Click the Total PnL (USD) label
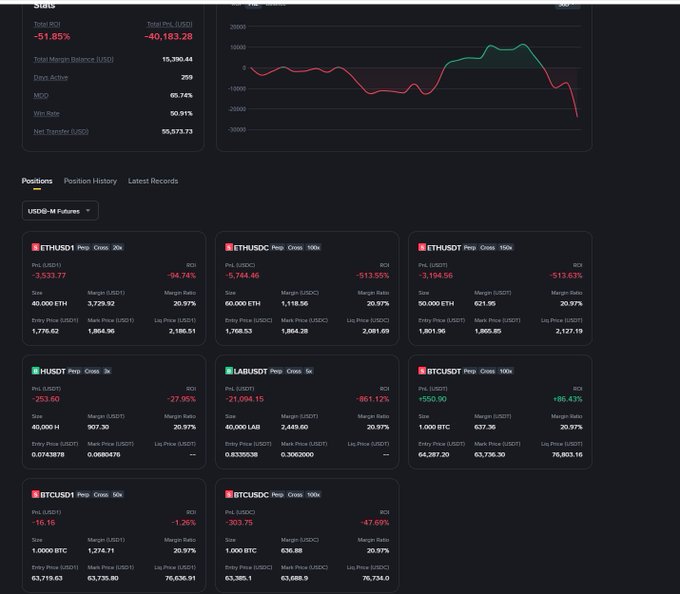The width and height of the screenshot is (680, 594). [170, 24]
